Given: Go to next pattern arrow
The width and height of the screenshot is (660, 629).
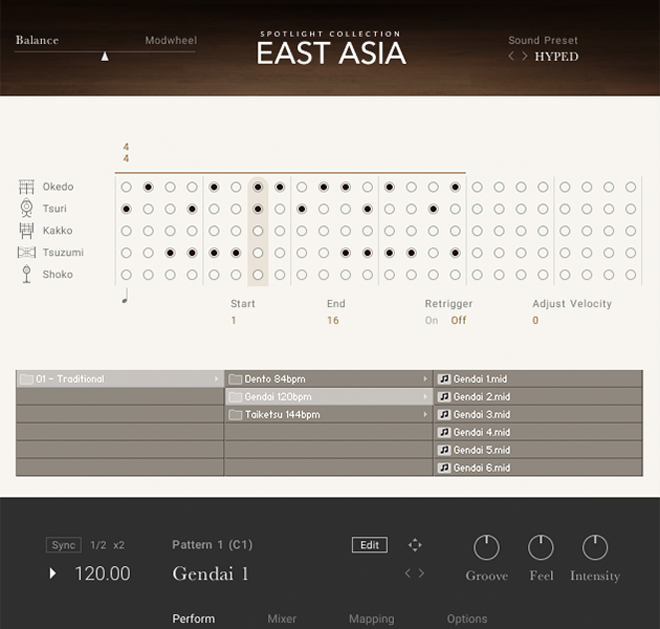Looking at the screenshot, I should pyautogui.click(x=421, y=573).
